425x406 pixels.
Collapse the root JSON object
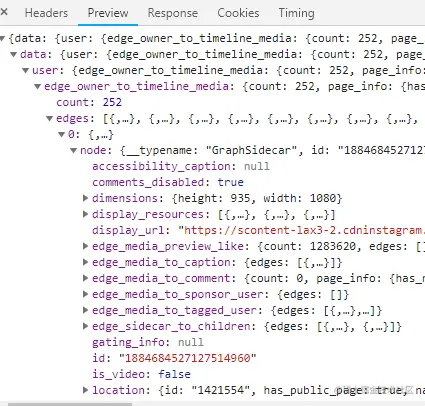point(3,38)
